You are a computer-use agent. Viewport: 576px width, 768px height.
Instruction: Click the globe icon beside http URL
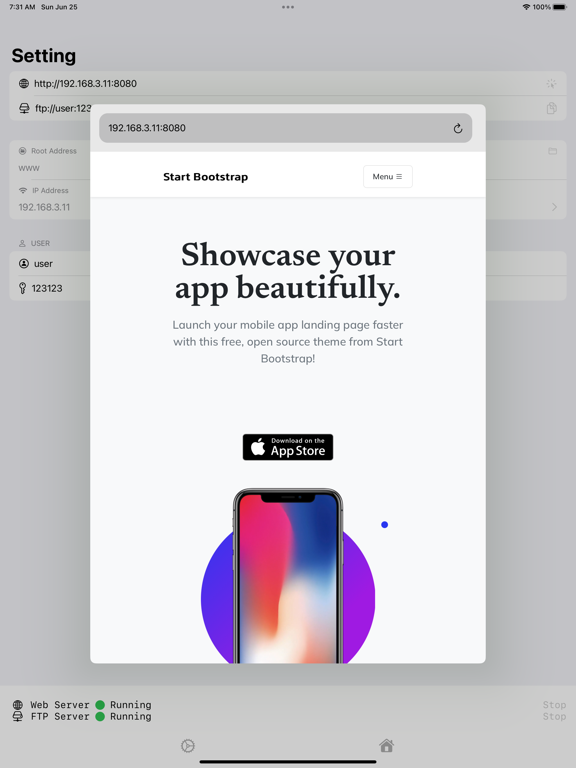pyautogui.click(x=24, y=83)
